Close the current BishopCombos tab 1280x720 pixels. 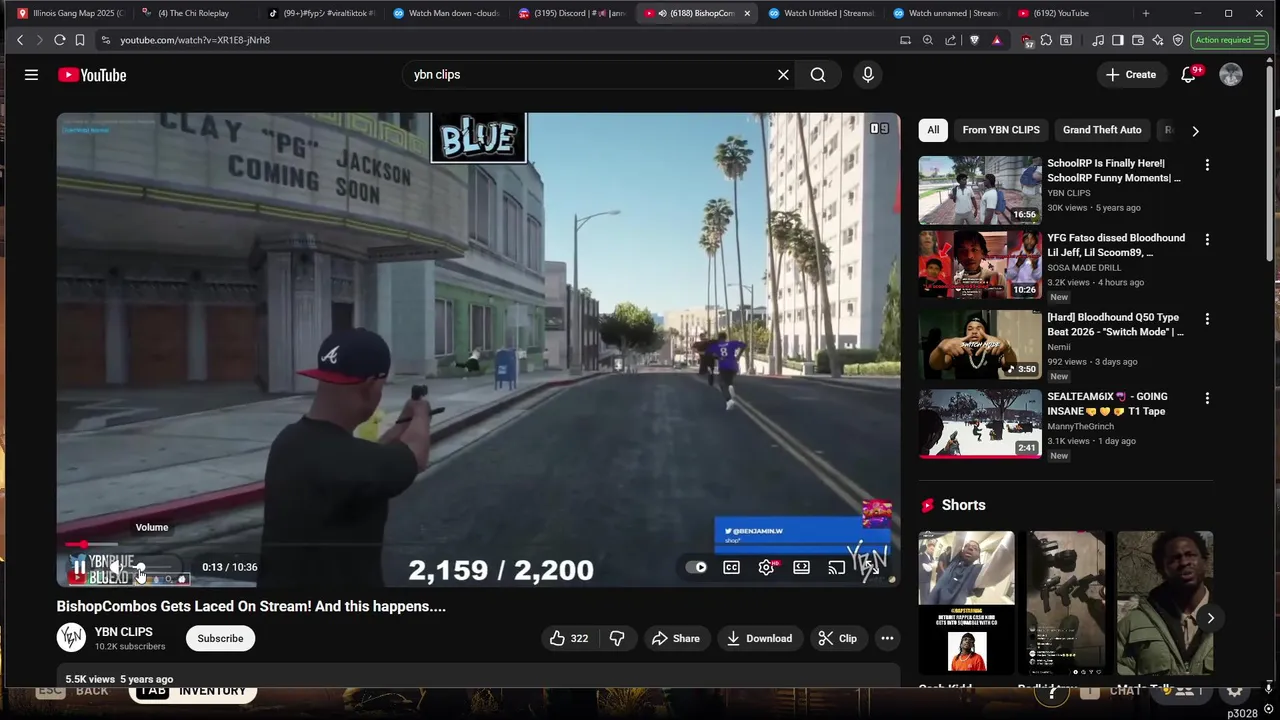coord(747,13)
